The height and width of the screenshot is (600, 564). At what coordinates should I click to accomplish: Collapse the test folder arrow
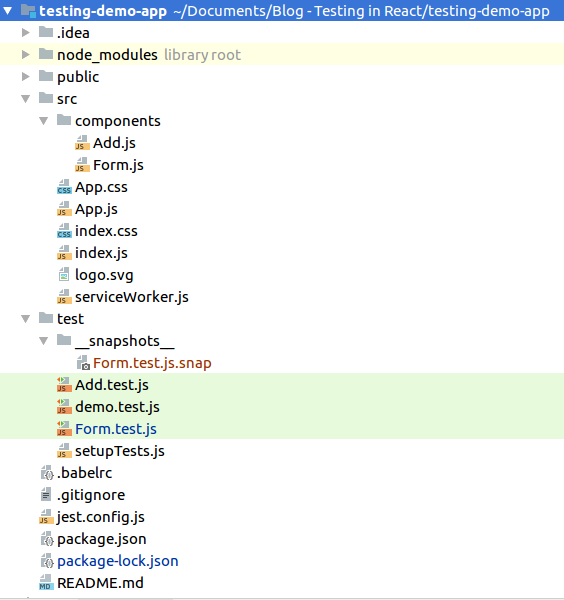pyautogui.click(x=25, y=319)
